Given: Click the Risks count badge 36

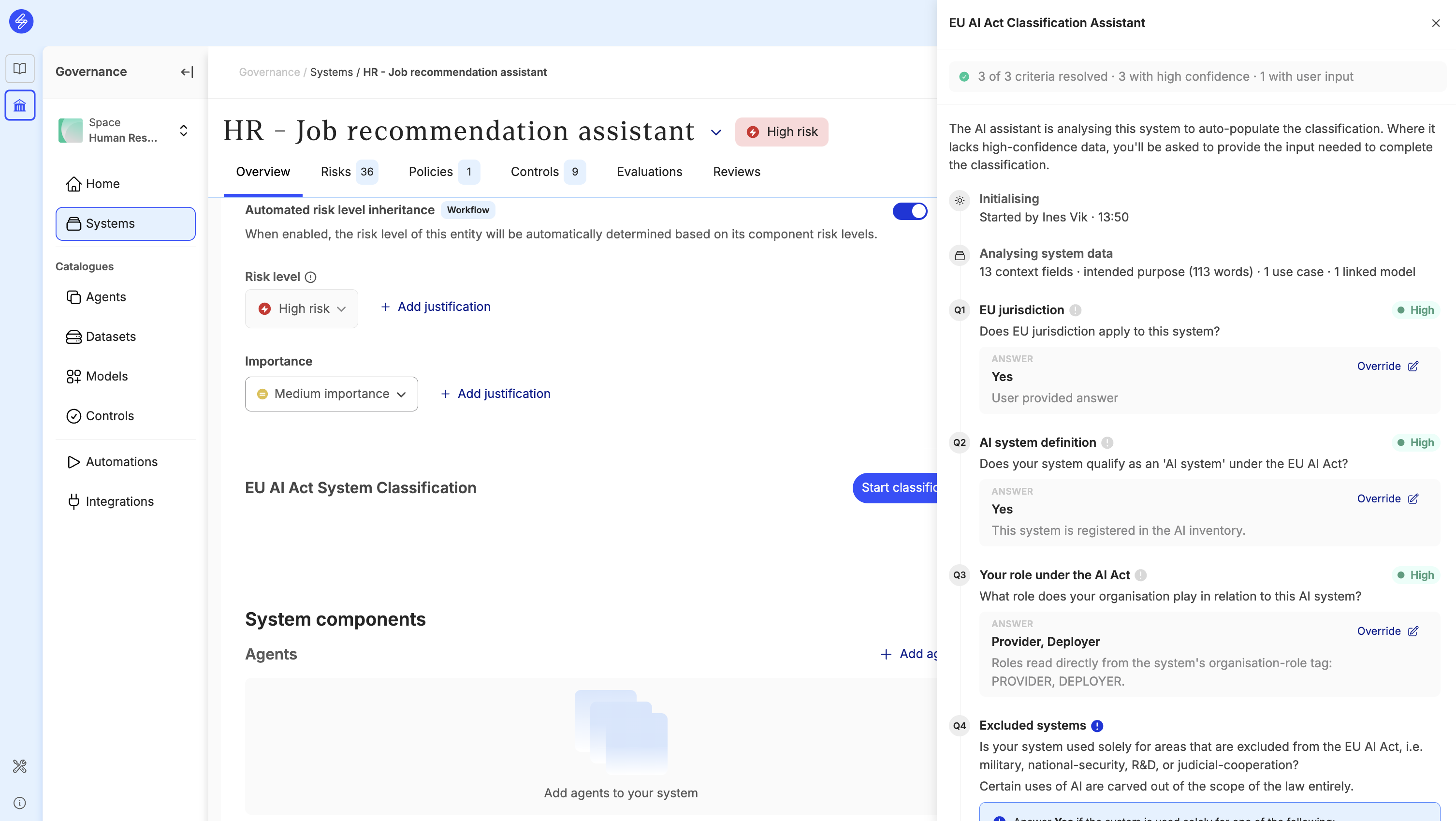Looking at the screenshot, I should pyautogui.click(x=367, y=171).
